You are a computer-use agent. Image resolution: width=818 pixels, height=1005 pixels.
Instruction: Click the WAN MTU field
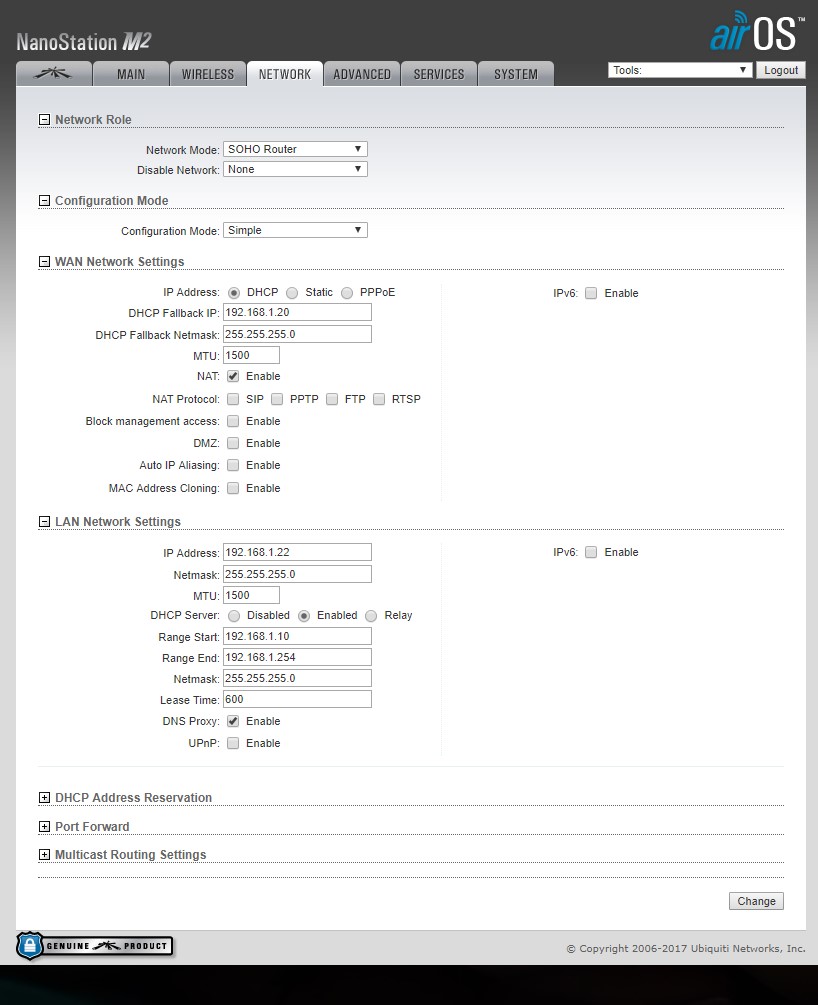(251, 355)
